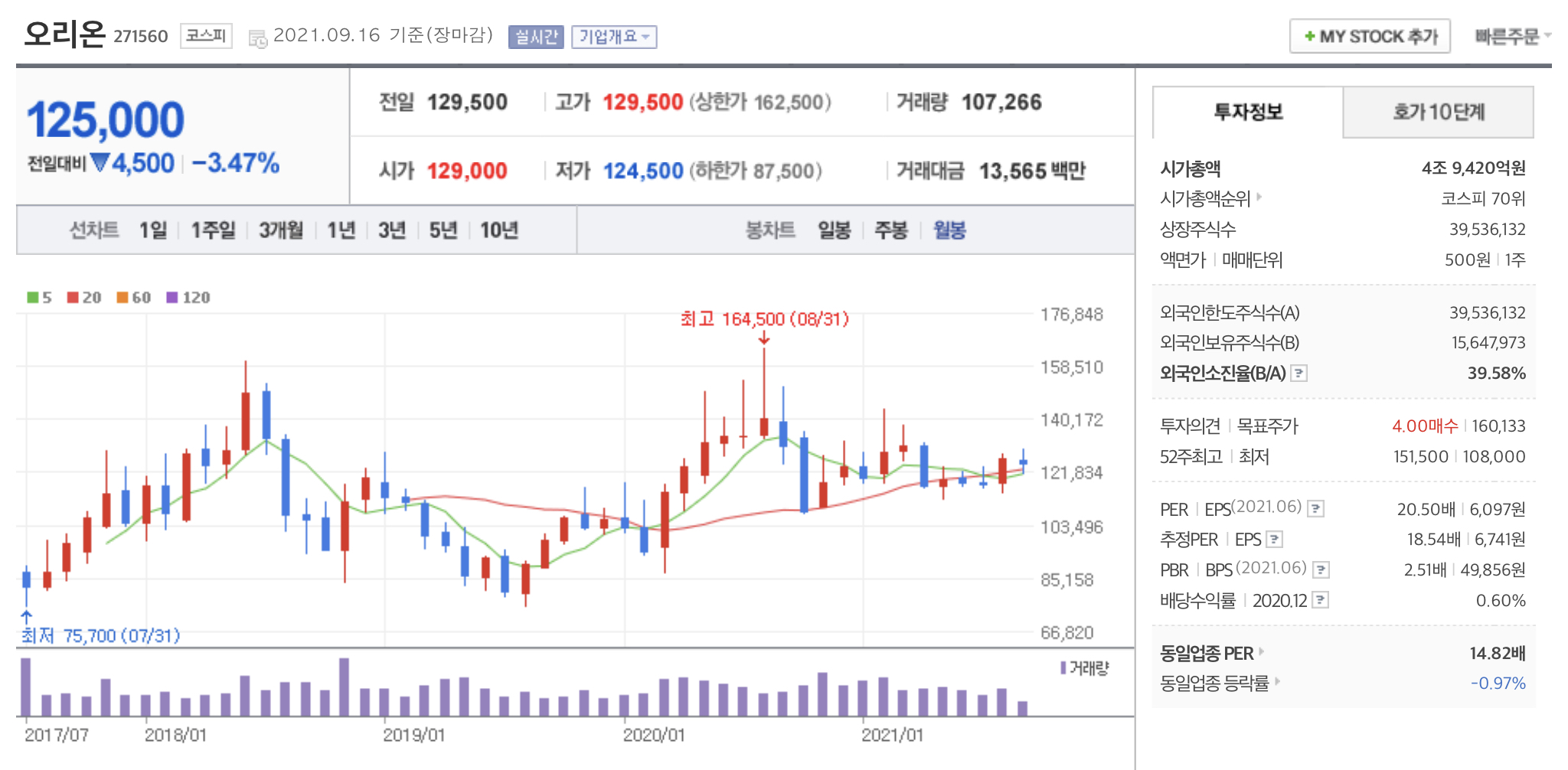Click stock code 271560

(x=141, y=37)
